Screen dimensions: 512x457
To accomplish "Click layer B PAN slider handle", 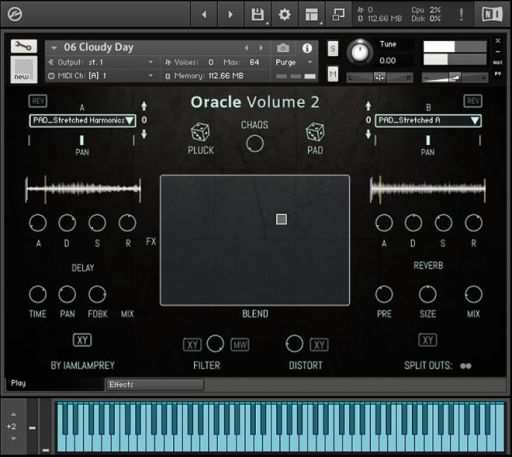I will [x=428, y=140].
